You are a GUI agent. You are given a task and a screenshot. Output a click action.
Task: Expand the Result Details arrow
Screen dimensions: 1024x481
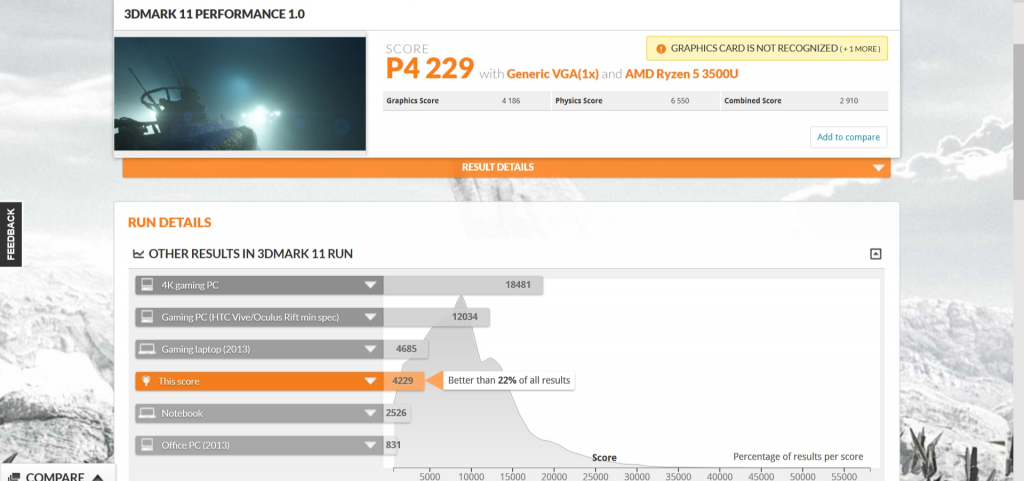pos(878,168)
